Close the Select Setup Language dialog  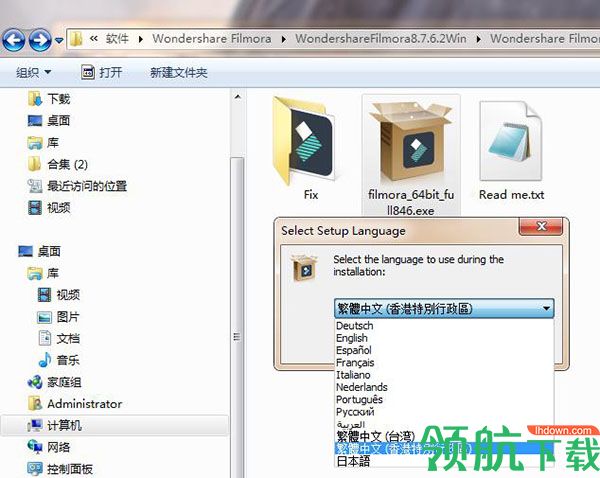coord(541,226)
